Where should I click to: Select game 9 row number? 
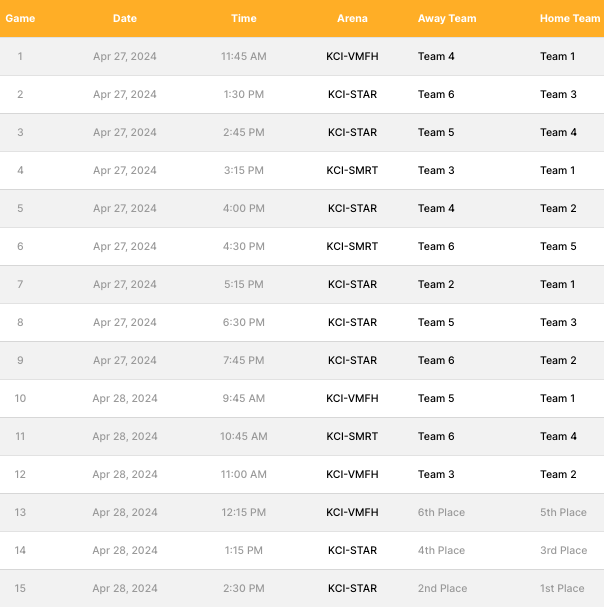click(20, 360)
